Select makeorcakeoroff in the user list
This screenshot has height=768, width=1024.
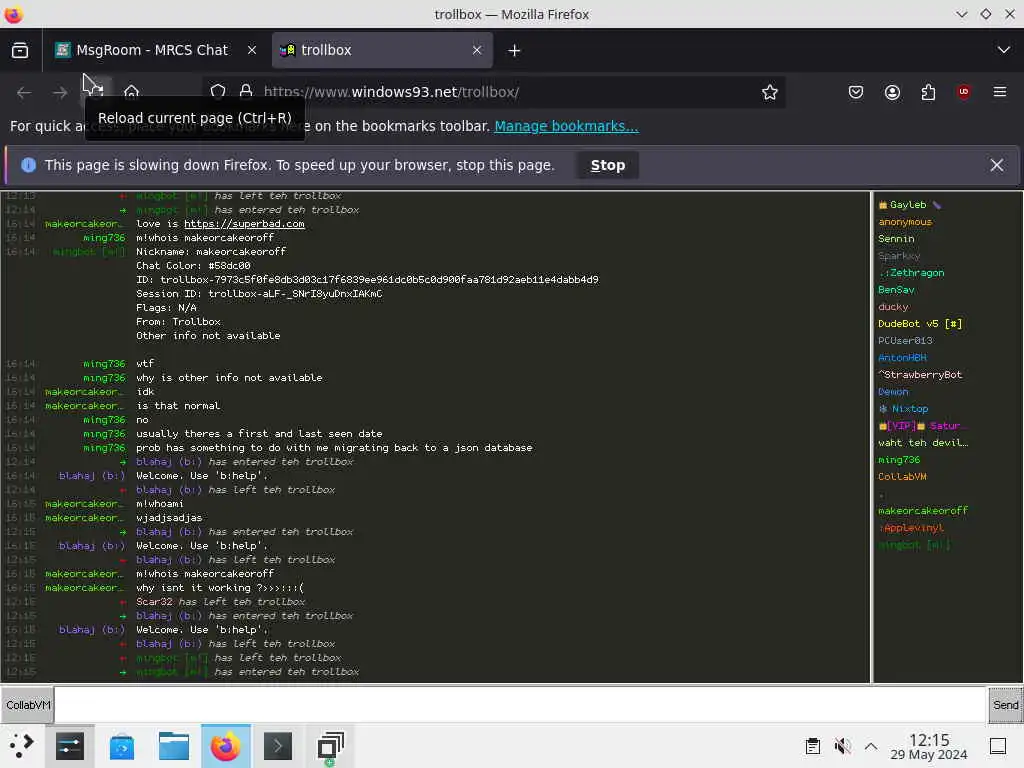[923, 511]
